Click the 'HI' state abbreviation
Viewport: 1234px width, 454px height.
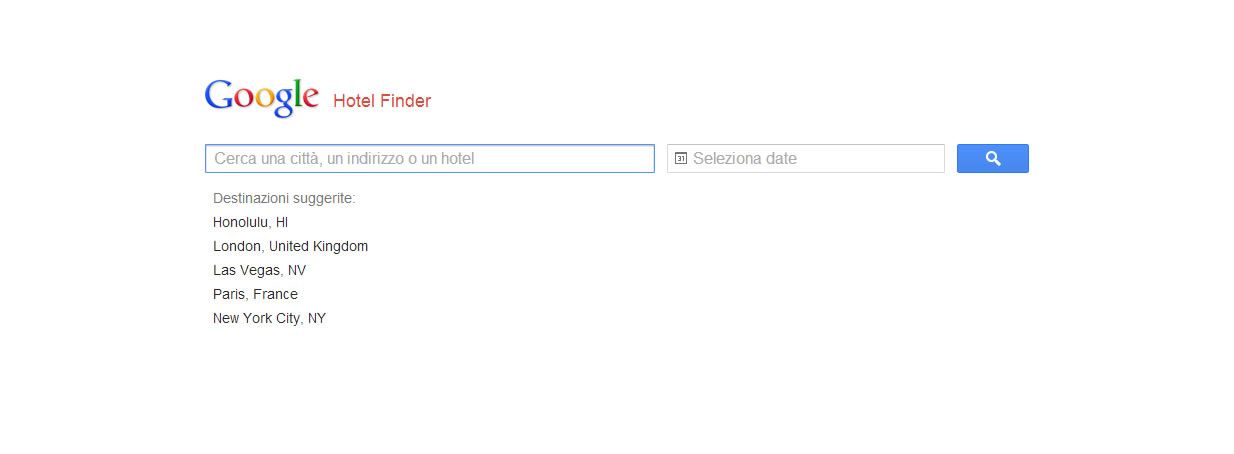[x=281, y=222]
